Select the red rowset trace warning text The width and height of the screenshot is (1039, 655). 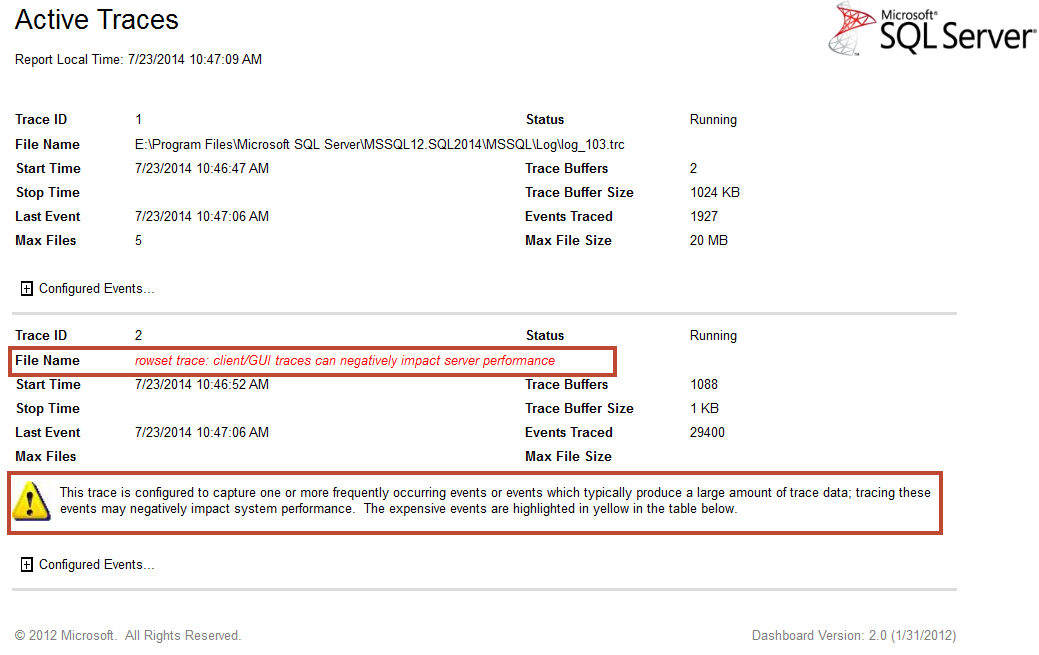[345, 361]
